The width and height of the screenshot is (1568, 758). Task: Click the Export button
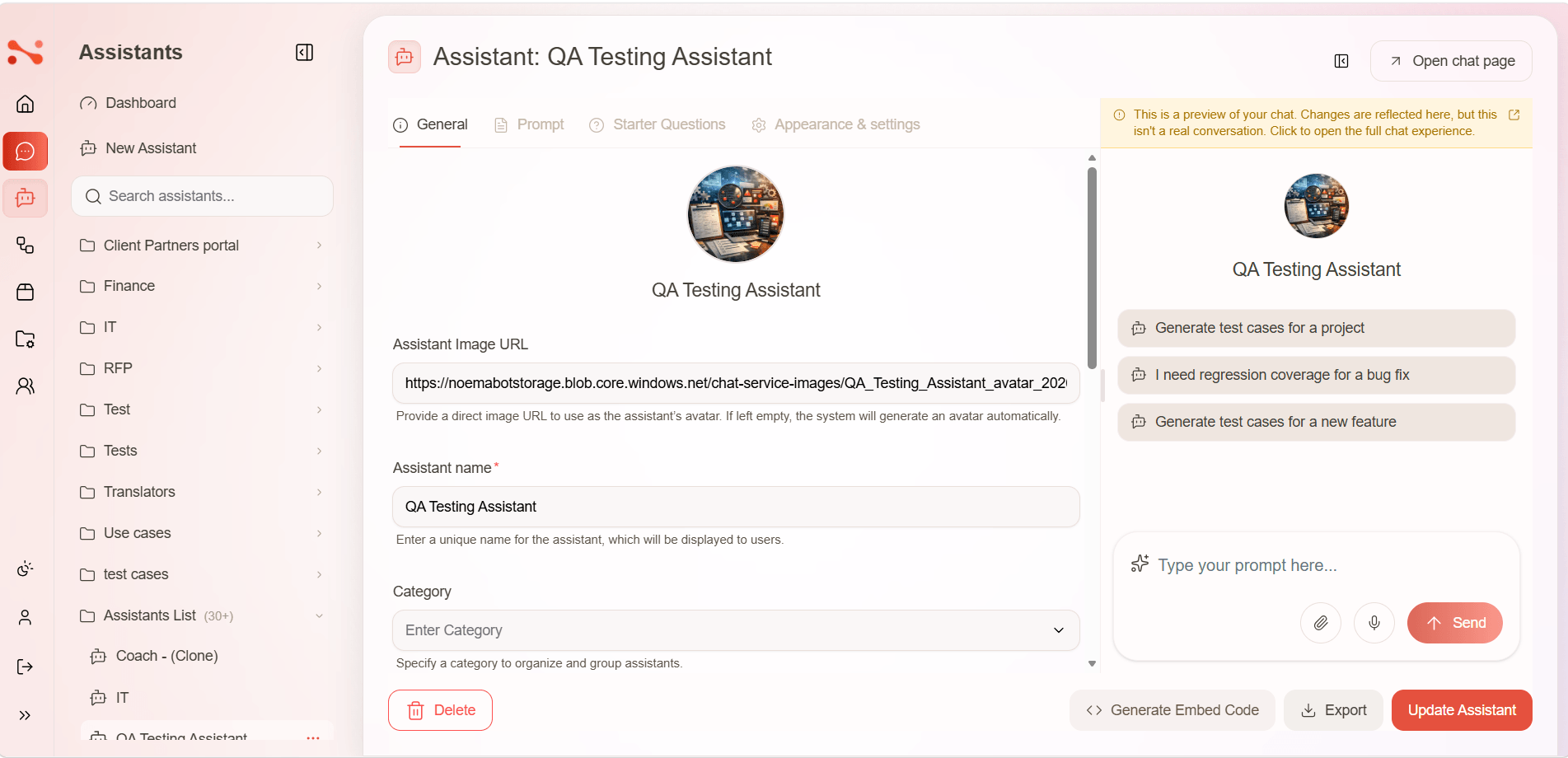[x=1333, y=710]
